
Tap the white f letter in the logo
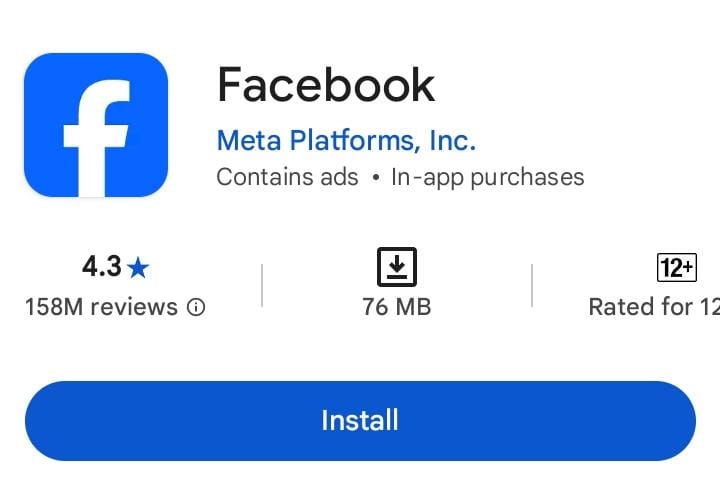tap(96, 138)
